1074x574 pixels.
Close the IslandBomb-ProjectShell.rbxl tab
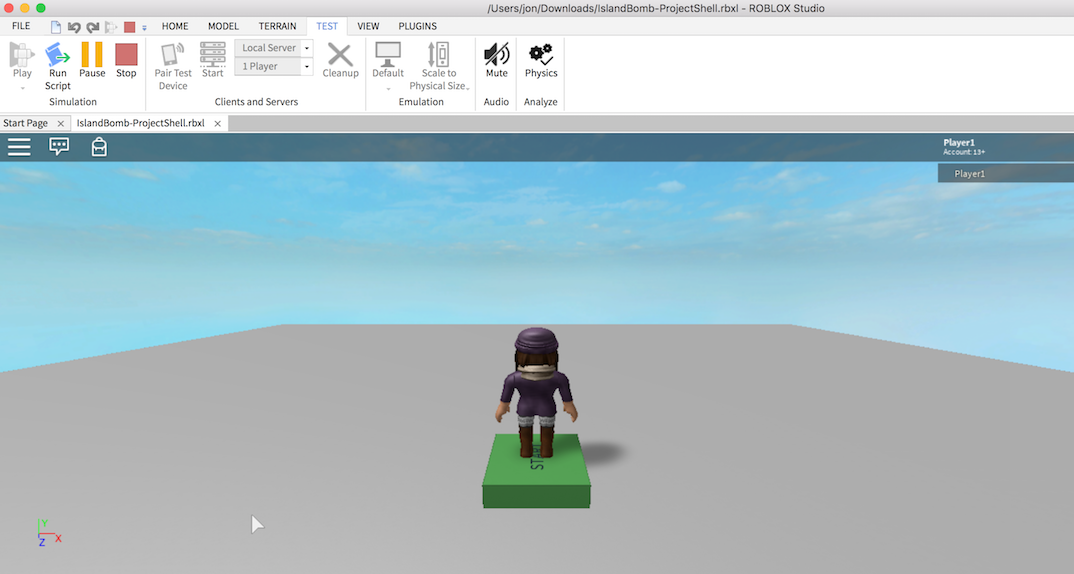pos(217,123)
